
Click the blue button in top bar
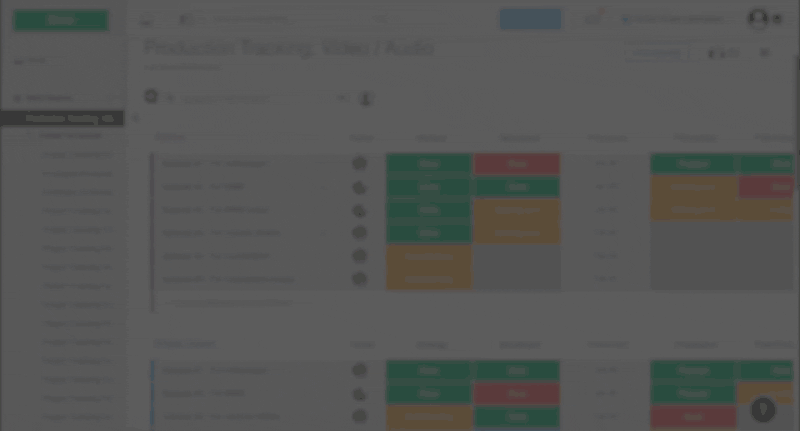pos(530,19)
